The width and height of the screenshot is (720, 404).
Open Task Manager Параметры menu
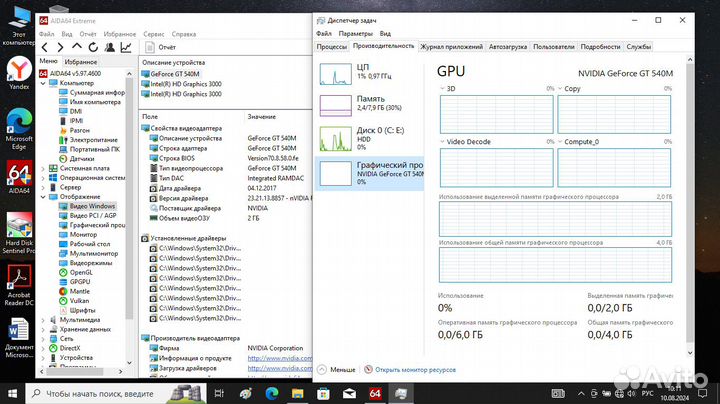(x=355, y=34)
